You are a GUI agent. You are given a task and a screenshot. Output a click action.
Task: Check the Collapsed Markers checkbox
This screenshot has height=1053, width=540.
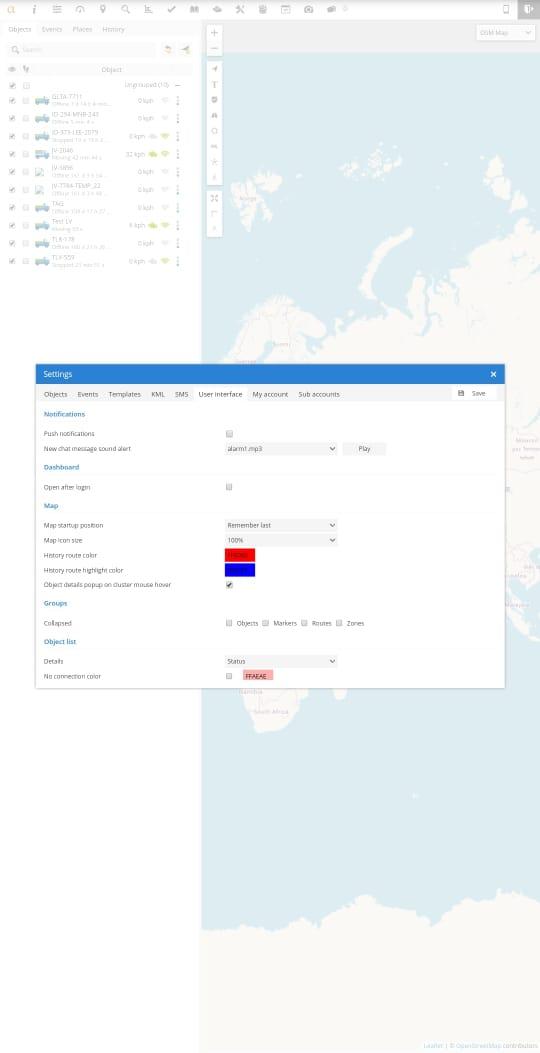pyautogui.click(x=265, y=623)
